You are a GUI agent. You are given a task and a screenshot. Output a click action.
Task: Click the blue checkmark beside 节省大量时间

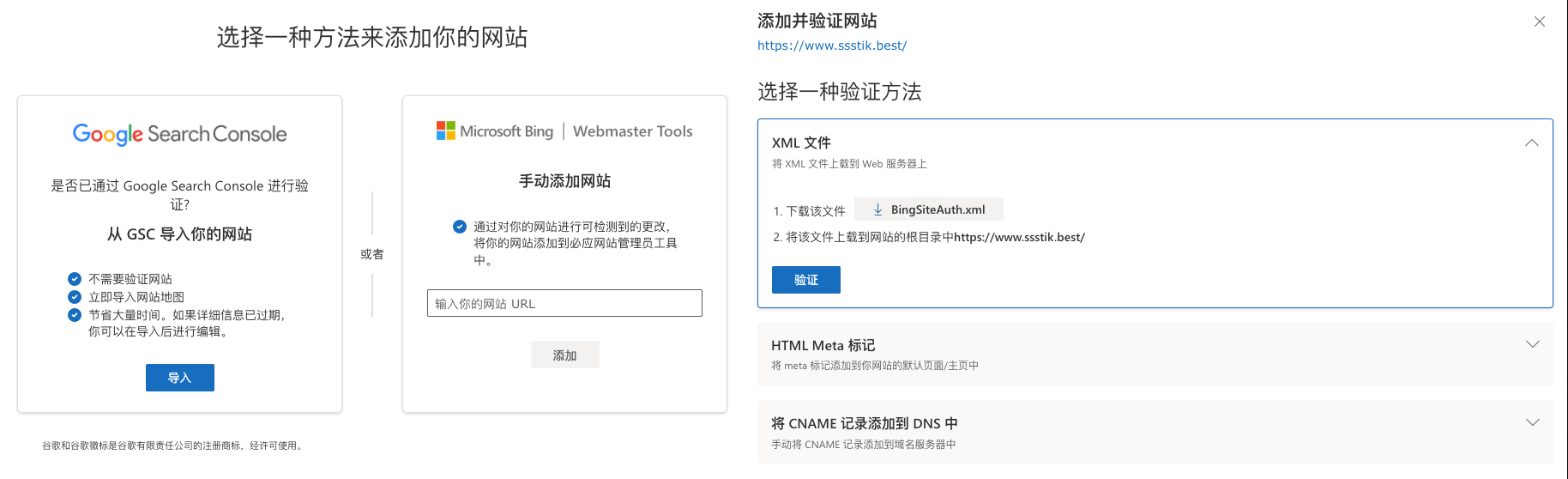tap(75, 315)
